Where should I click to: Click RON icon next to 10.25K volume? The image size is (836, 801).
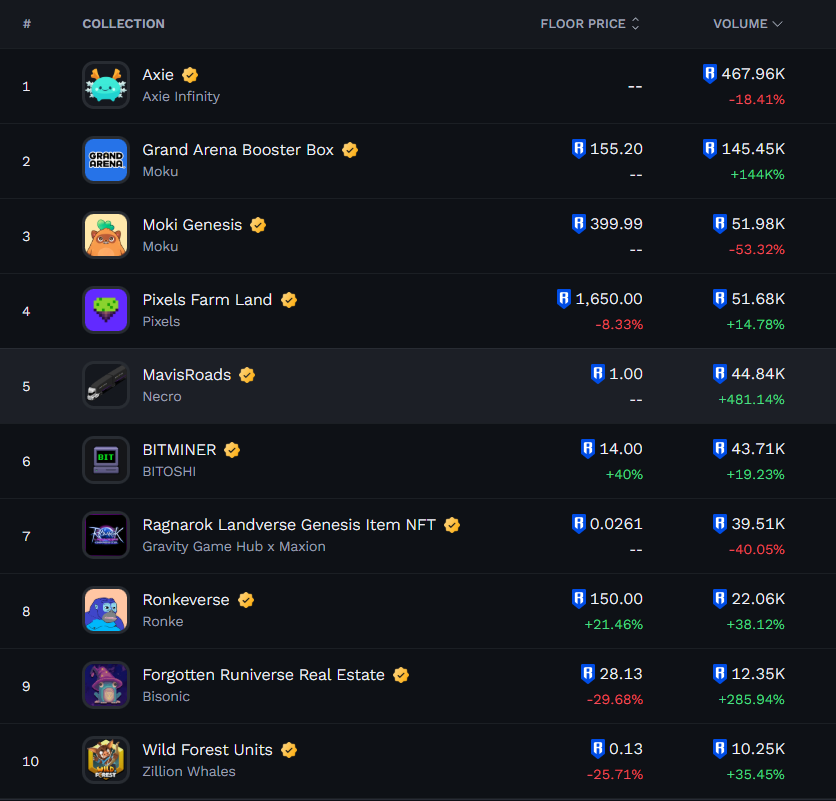point(720,749)
